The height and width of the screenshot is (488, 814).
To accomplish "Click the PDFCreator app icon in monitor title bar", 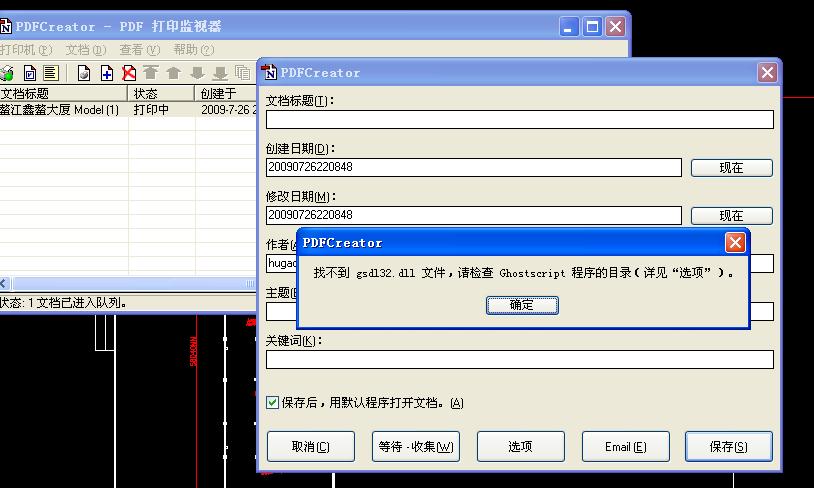I will (x=6, y=26).
